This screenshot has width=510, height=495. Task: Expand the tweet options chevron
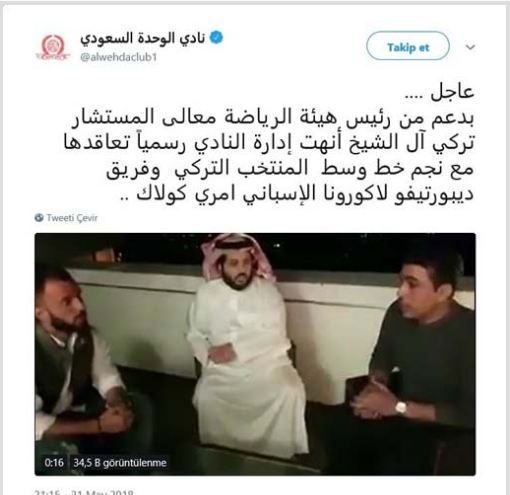pos(470,47)
